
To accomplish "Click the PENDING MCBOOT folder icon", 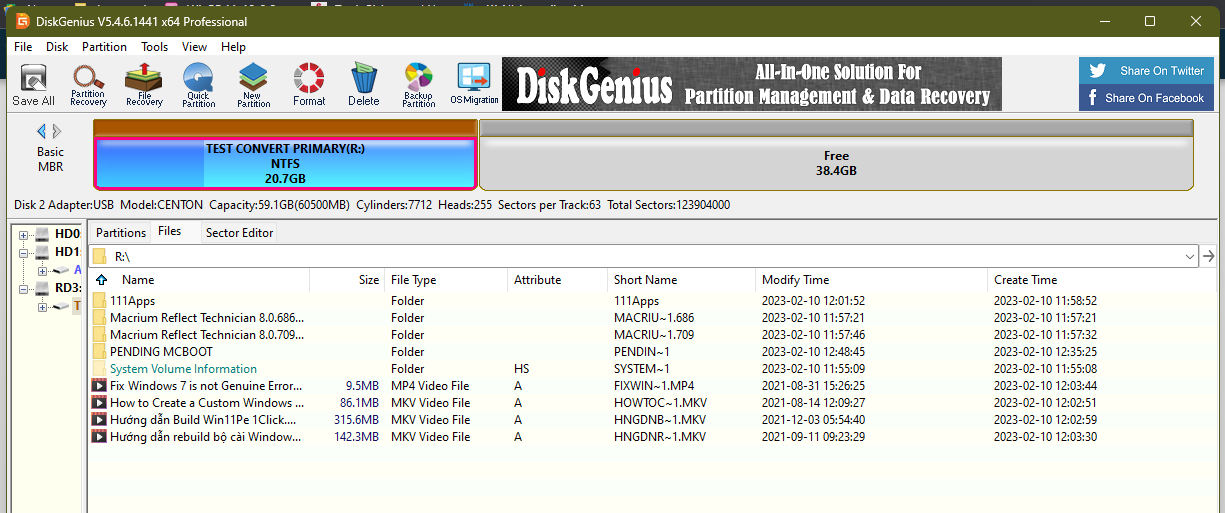I will tap(99, 352).
